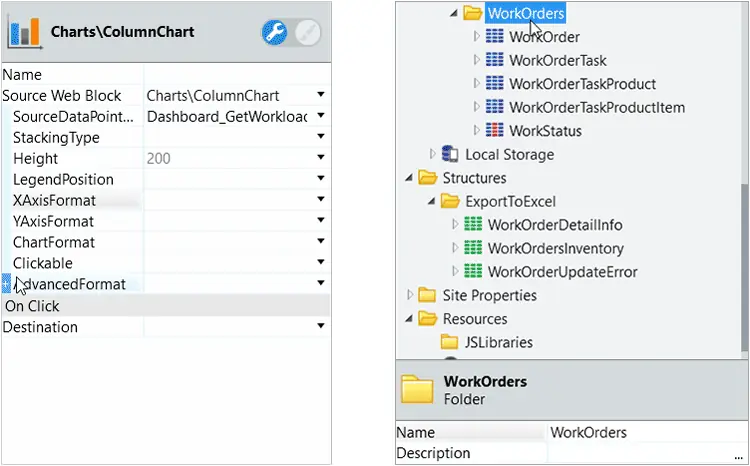Click the WorkOrderTask entity grid icon
Screen dimensions: 750x466
click(x=495, y=59)
